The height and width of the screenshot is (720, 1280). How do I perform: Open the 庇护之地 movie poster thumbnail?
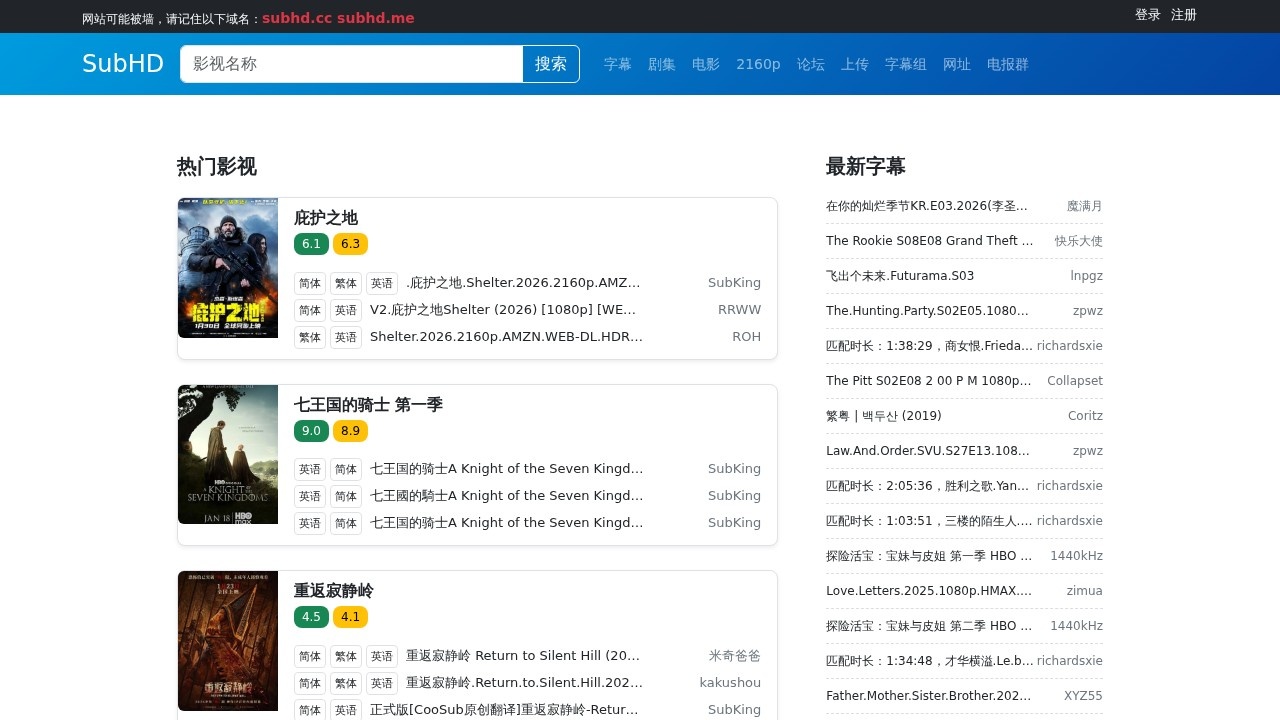click(x=228, y=268)
